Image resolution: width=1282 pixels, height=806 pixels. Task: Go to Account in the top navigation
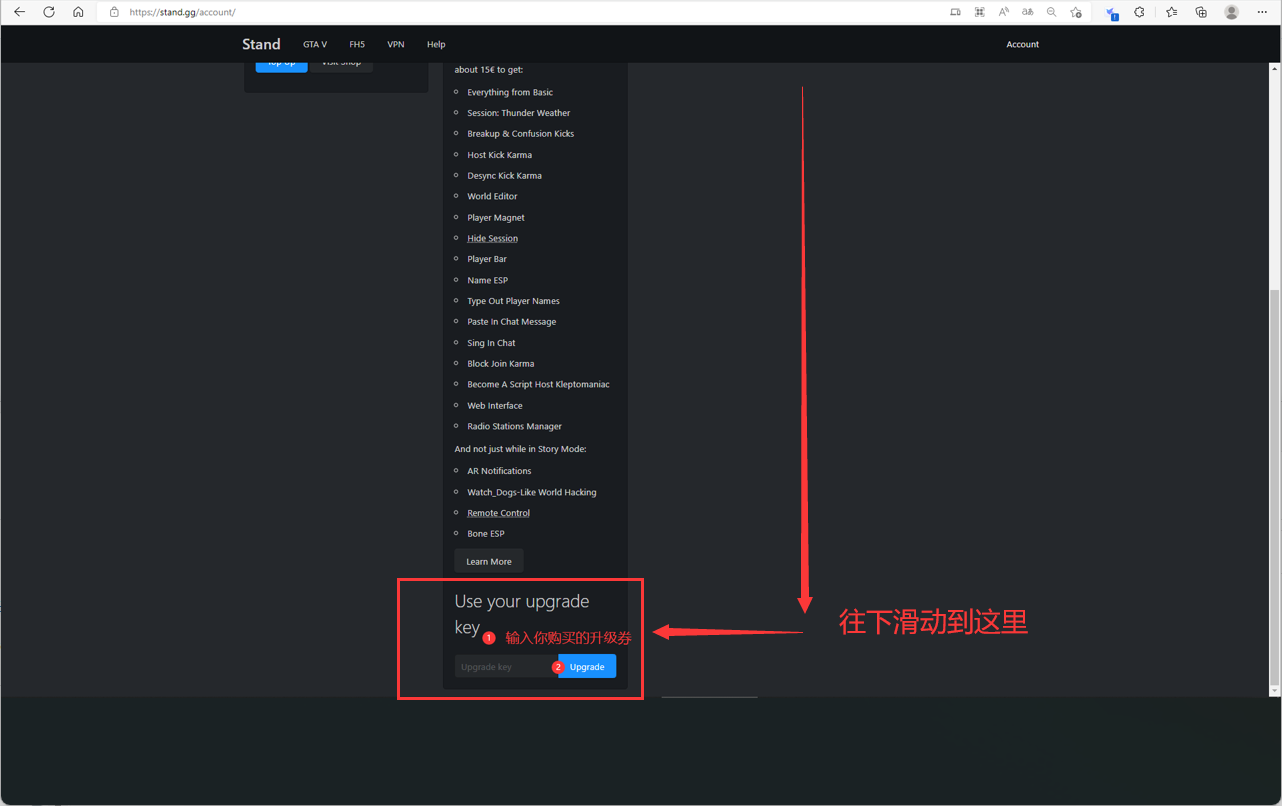(1022, 44)
